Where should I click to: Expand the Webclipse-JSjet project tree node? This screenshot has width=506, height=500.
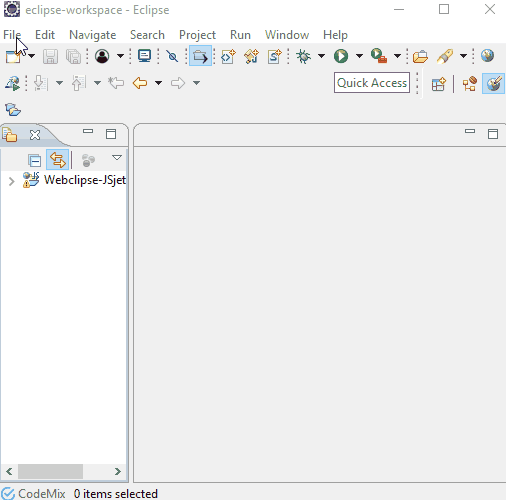coord(11,181)
